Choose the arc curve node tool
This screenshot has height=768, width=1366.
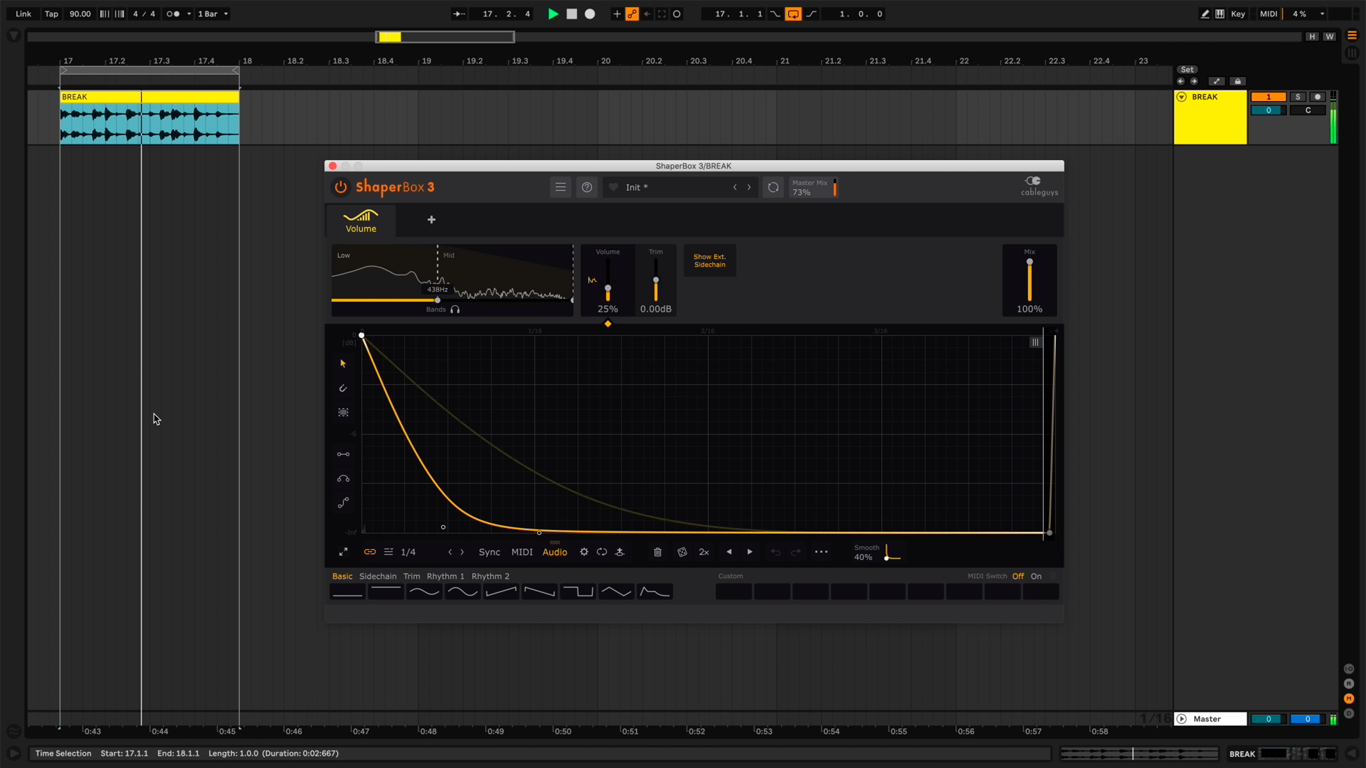pos(343,478)
